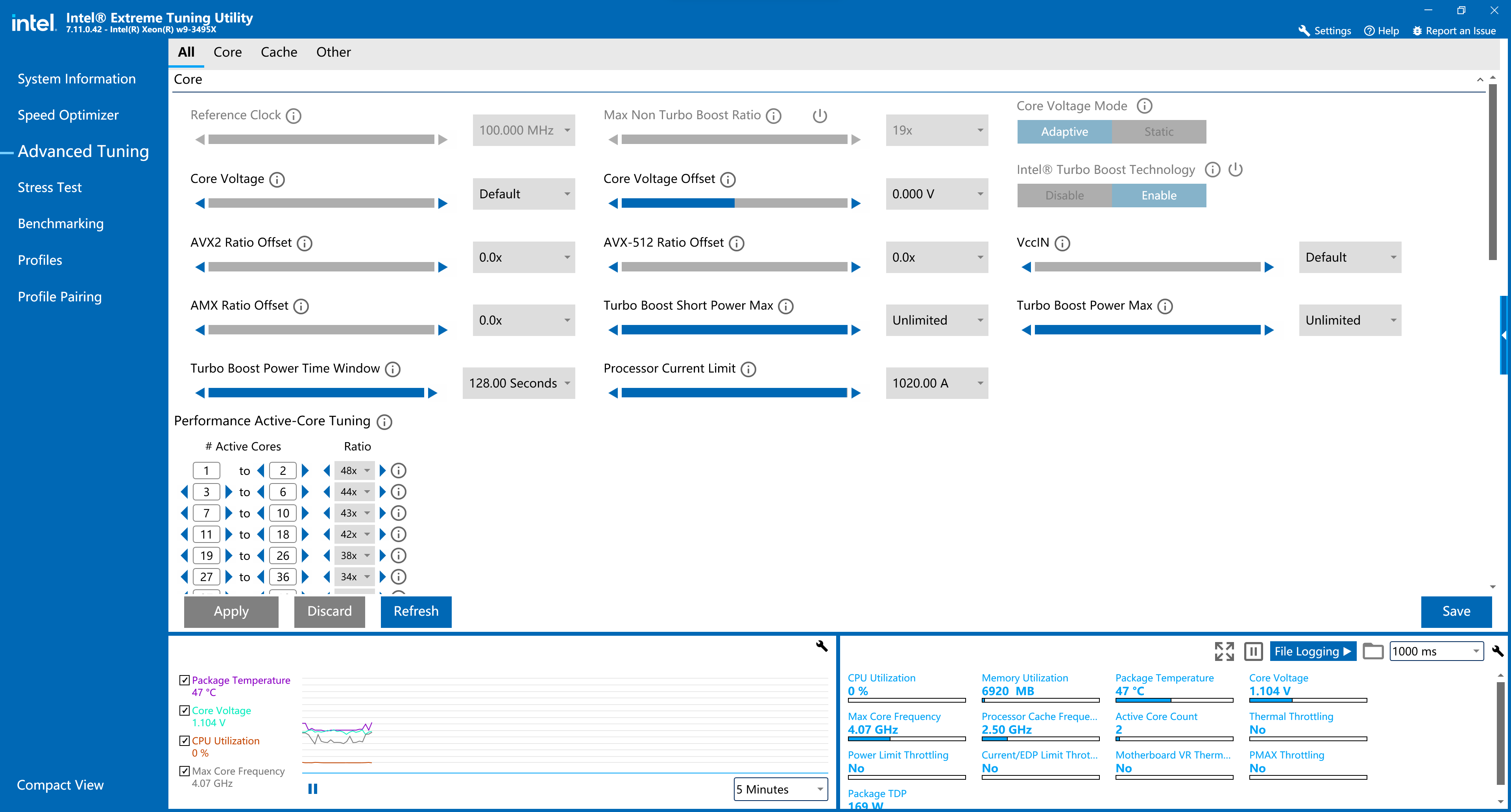This screenshot has height=812, width=1511.
Task: Expand the Turbo Boost Power Time Window dropdown
Action: click(519, 384)
